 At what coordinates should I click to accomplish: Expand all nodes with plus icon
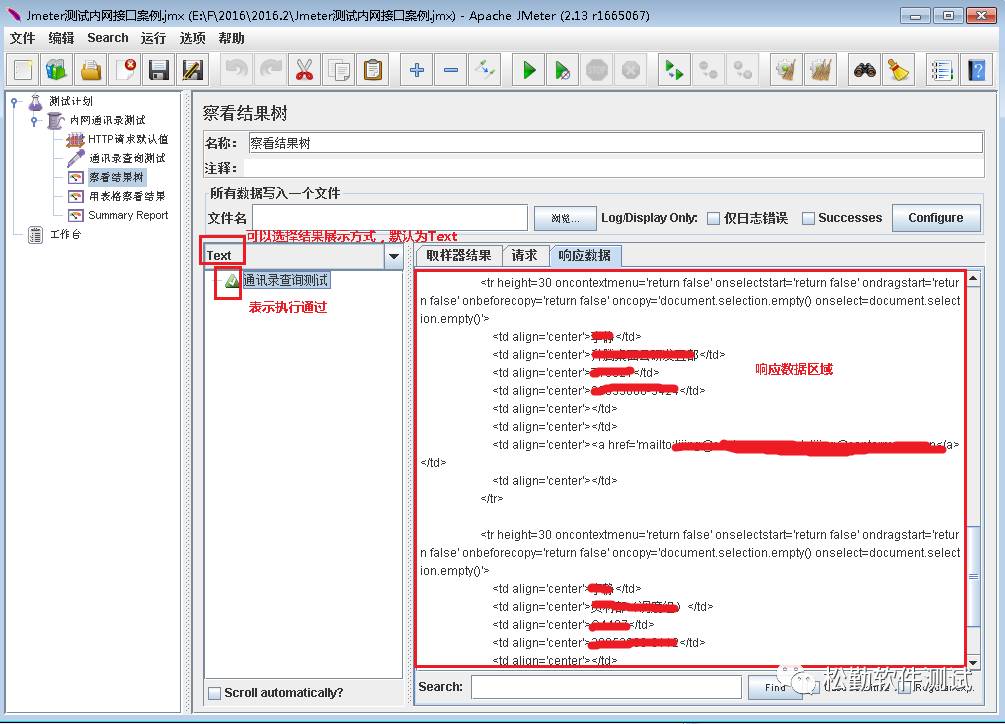pyautogui.click(x=417, y=70)
